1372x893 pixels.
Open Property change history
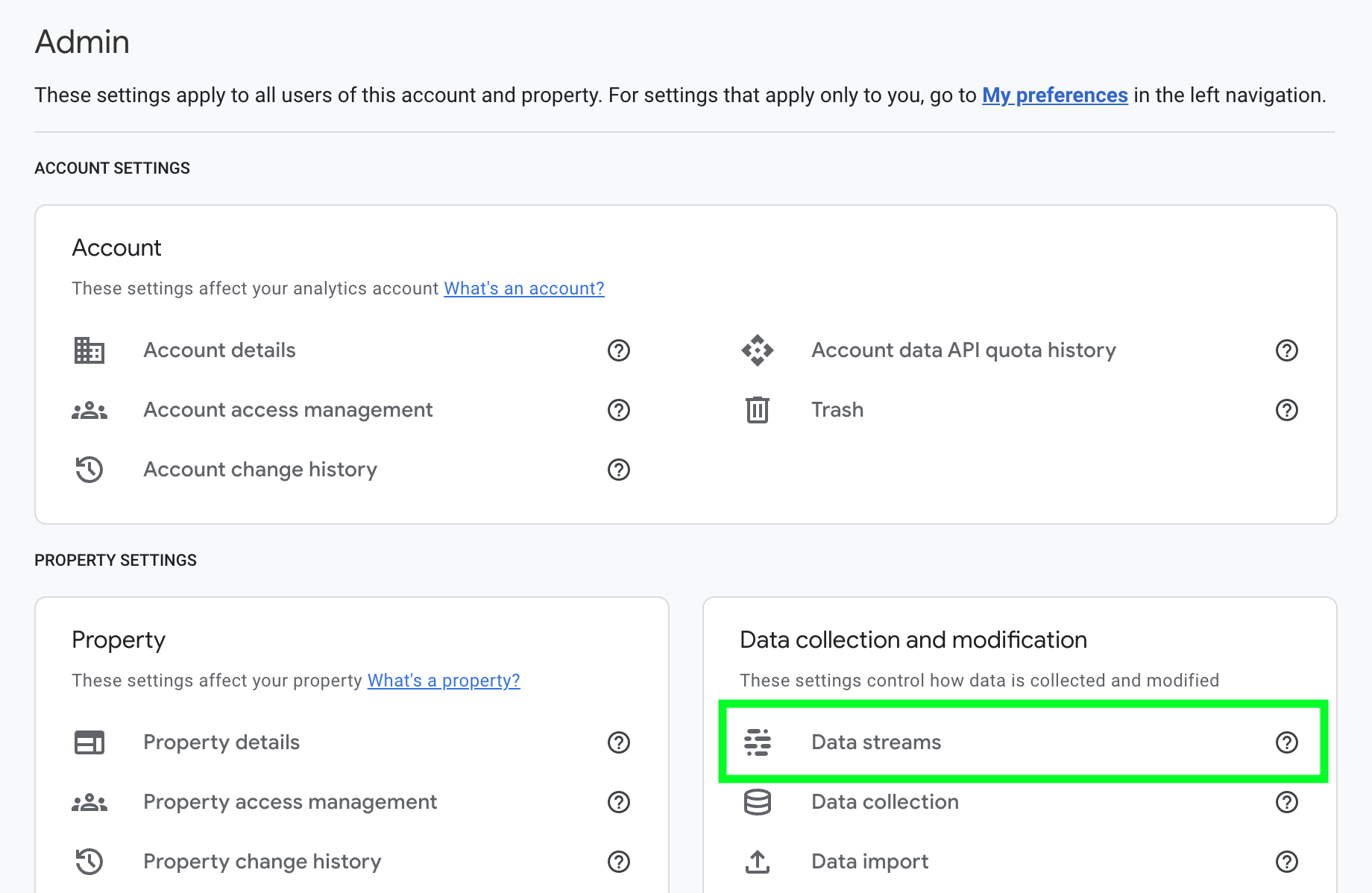click(262, 862)
